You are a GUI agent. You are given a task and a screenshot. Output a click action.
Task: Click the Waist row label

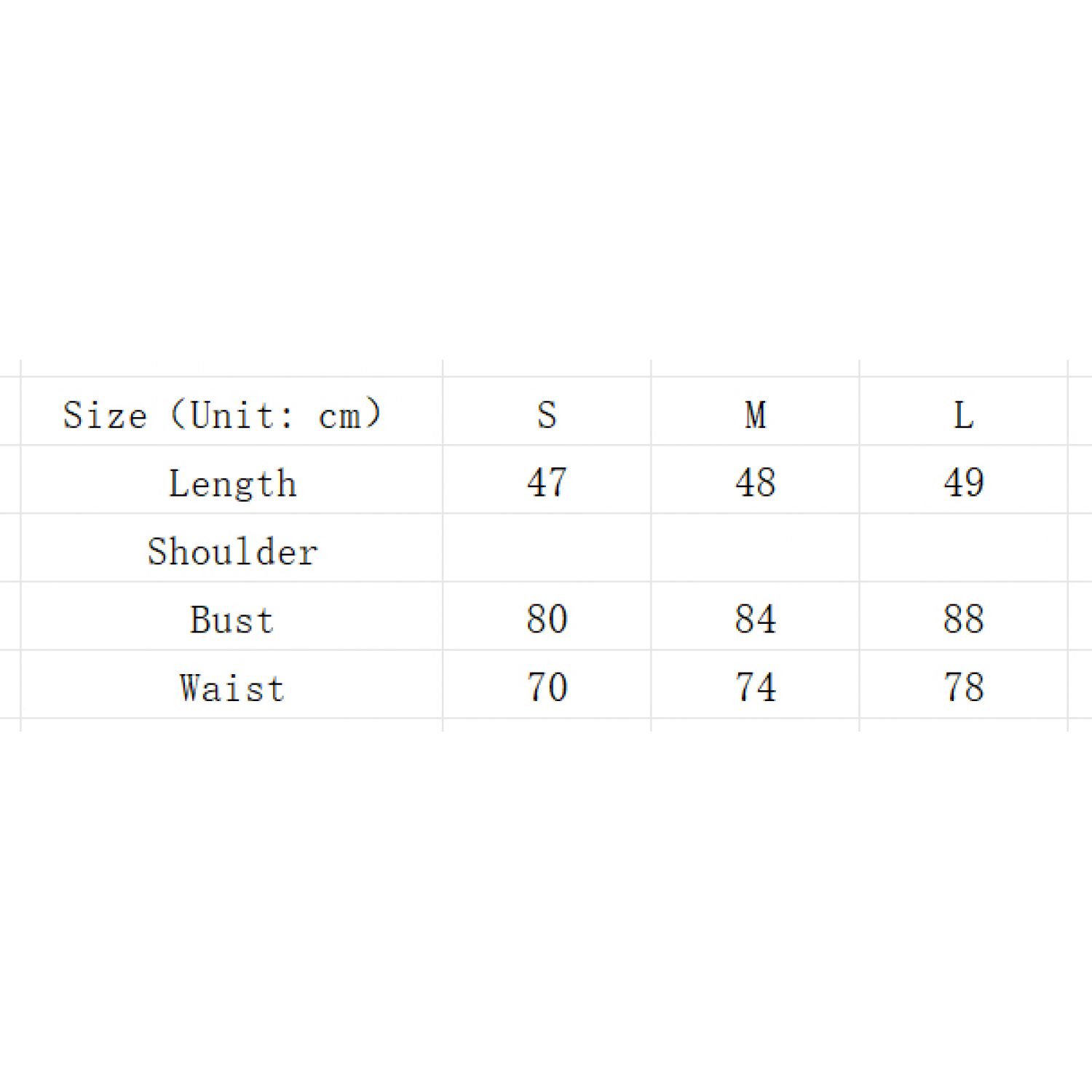[232, 688]
